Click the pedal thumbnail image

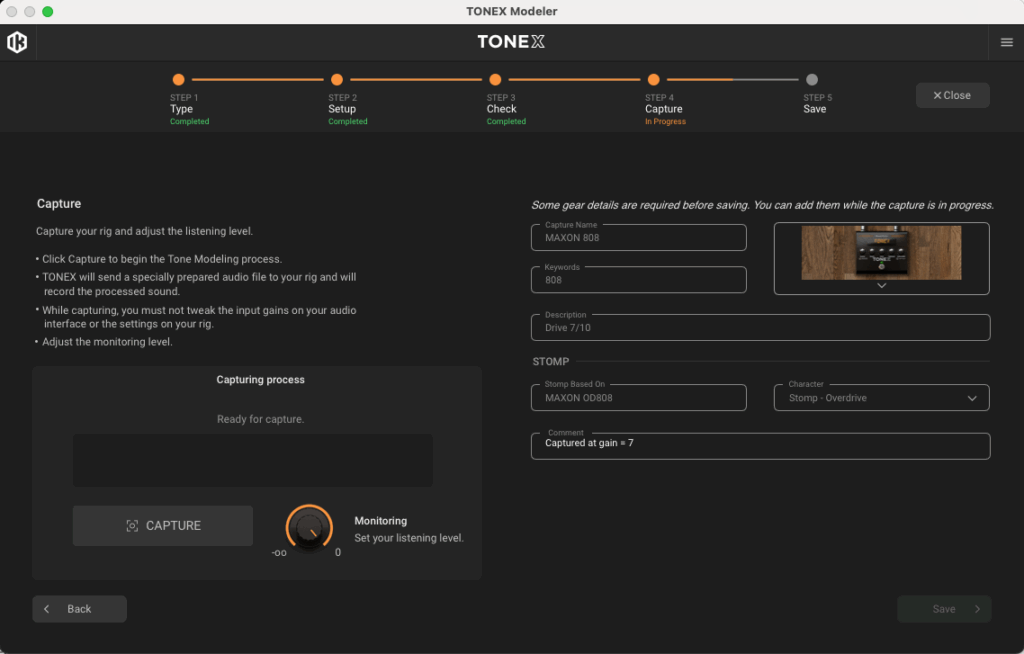pos(881,253)
